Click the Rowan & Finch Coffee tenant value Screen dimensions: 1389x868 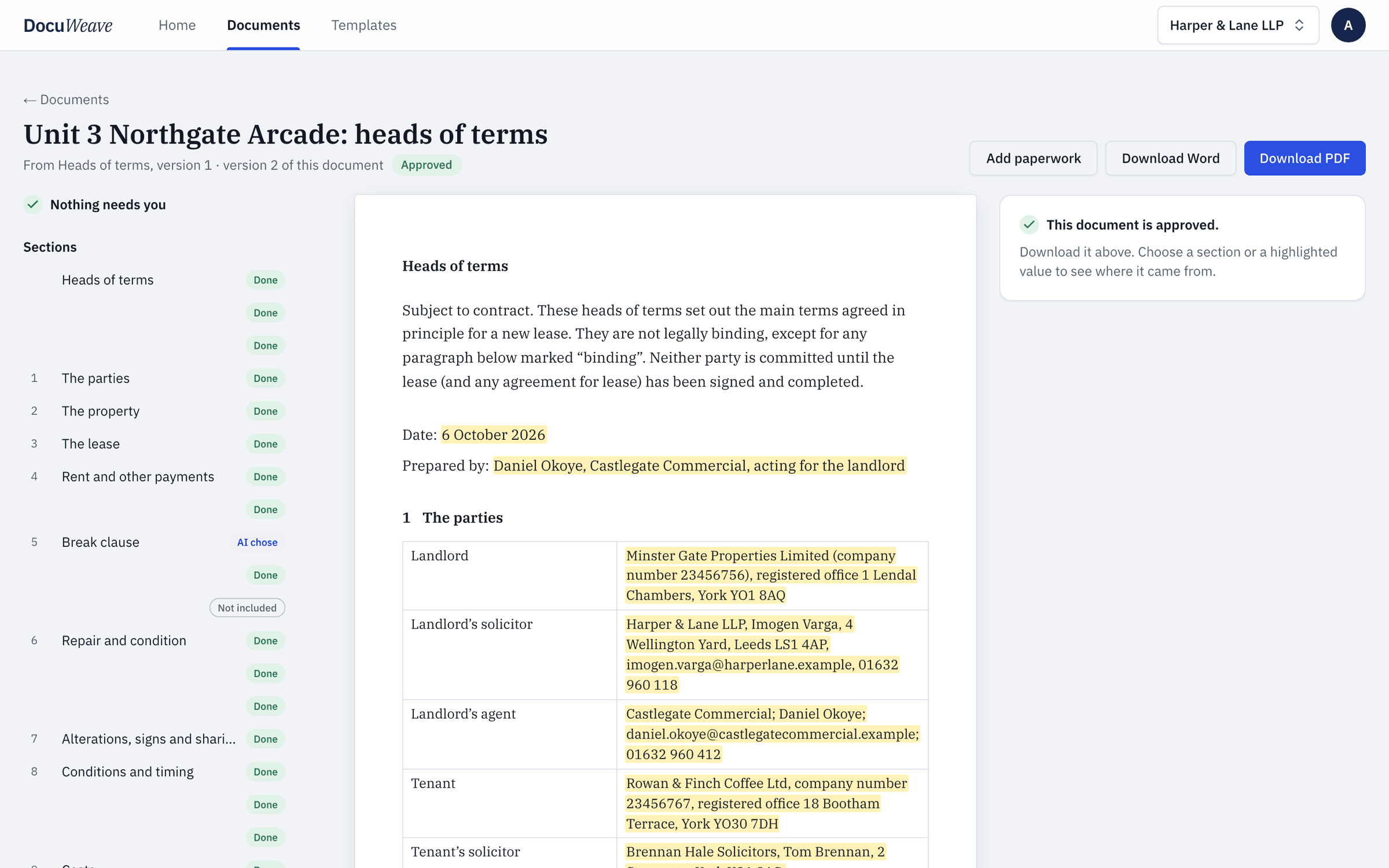pos(767,803)
